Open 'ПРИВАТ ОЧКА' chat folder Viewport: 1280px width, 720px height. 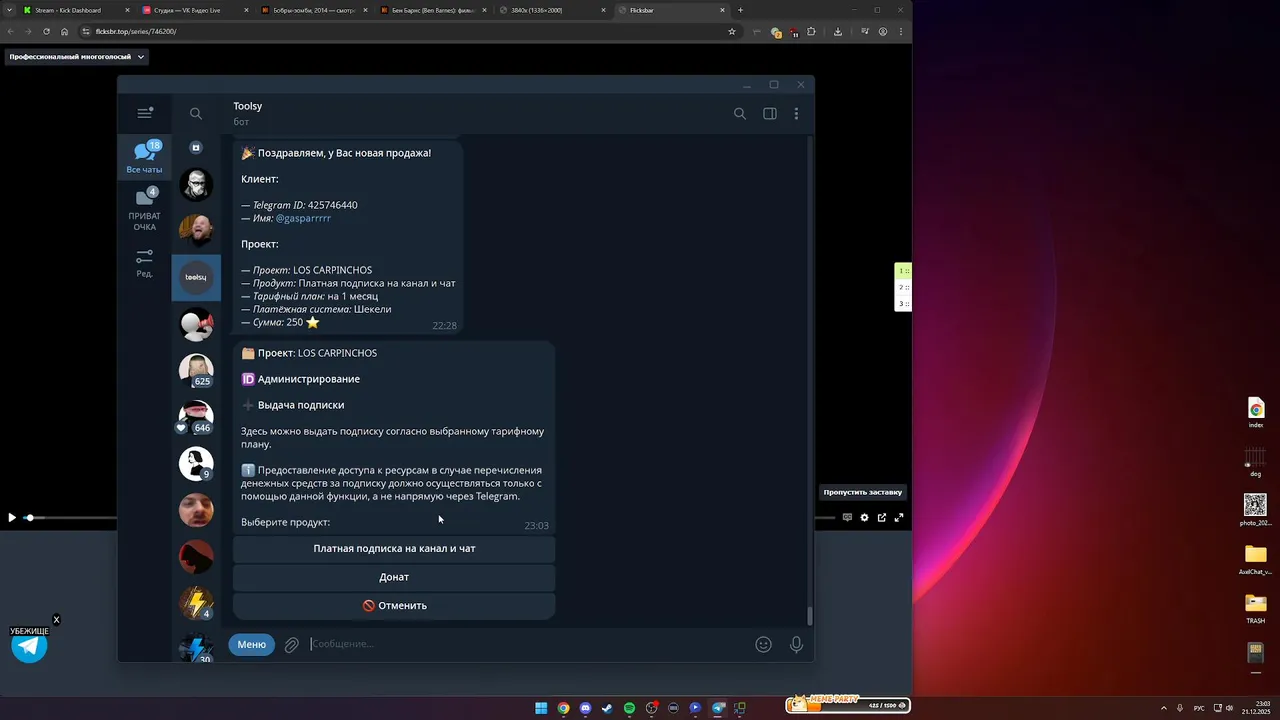point(144,210)
